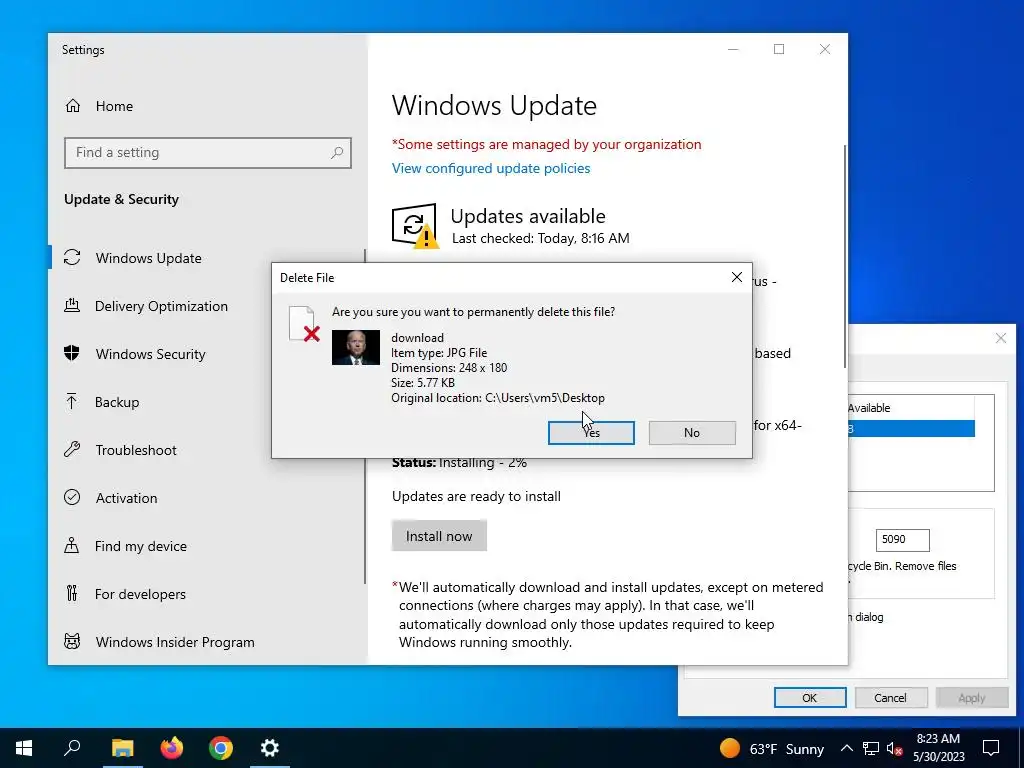Screen dimensions: 1024x768
Task: Click the Settings gear taskbar icon
Action: click(270, 748)
